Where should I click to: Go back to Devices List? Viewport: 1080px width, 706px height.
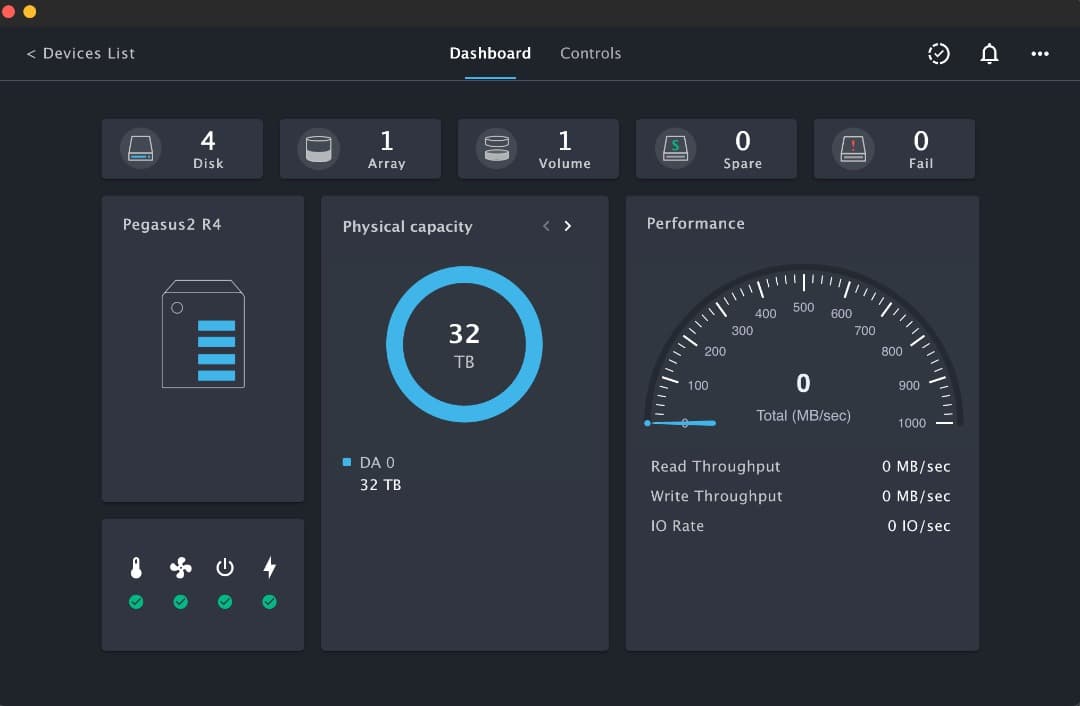point(81,54)
